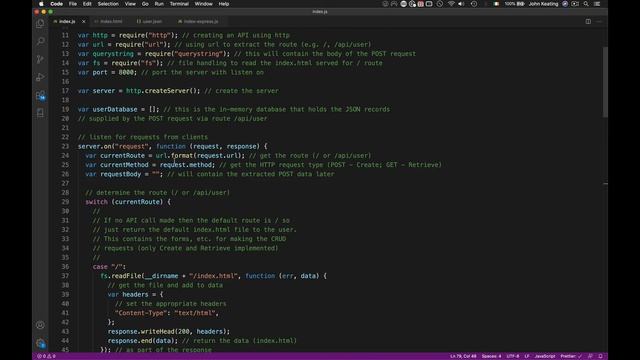
Task: Click line number 23 in gutter
Action: click(65, 146)
